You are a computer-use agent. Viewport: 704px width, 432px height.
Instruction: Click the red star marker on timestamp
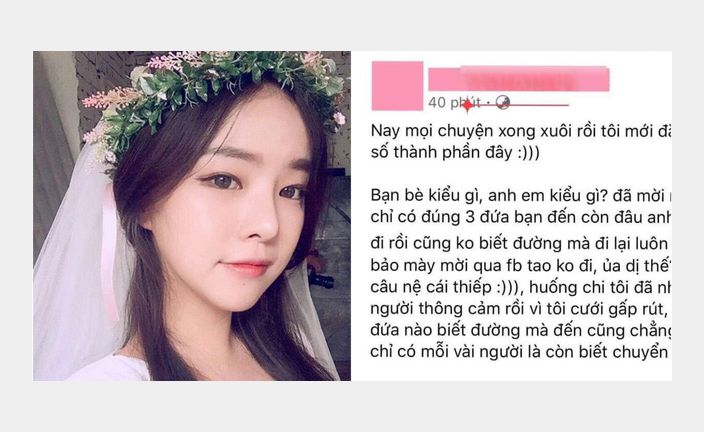coord(467,106)
